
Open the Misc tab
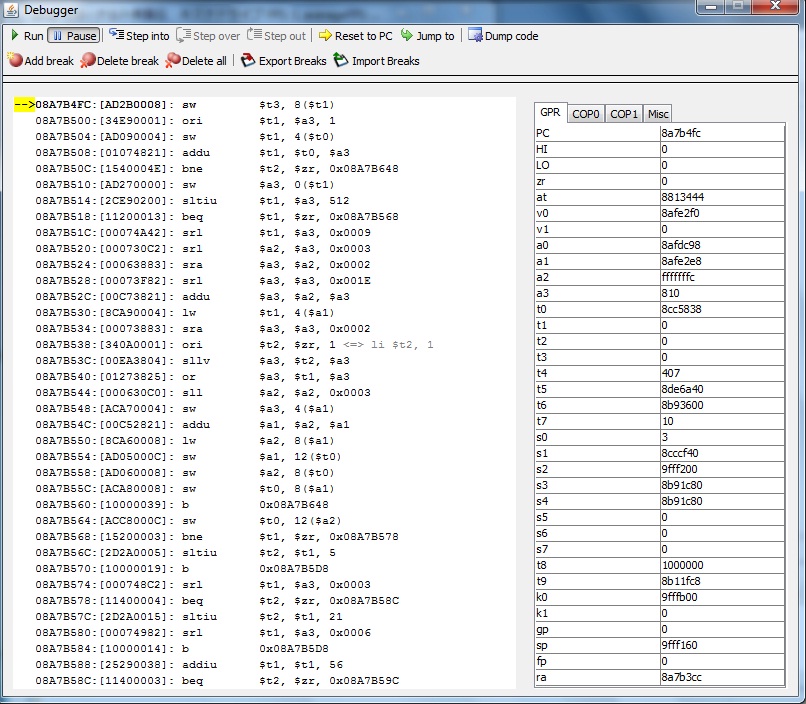[x=657, y=114]
